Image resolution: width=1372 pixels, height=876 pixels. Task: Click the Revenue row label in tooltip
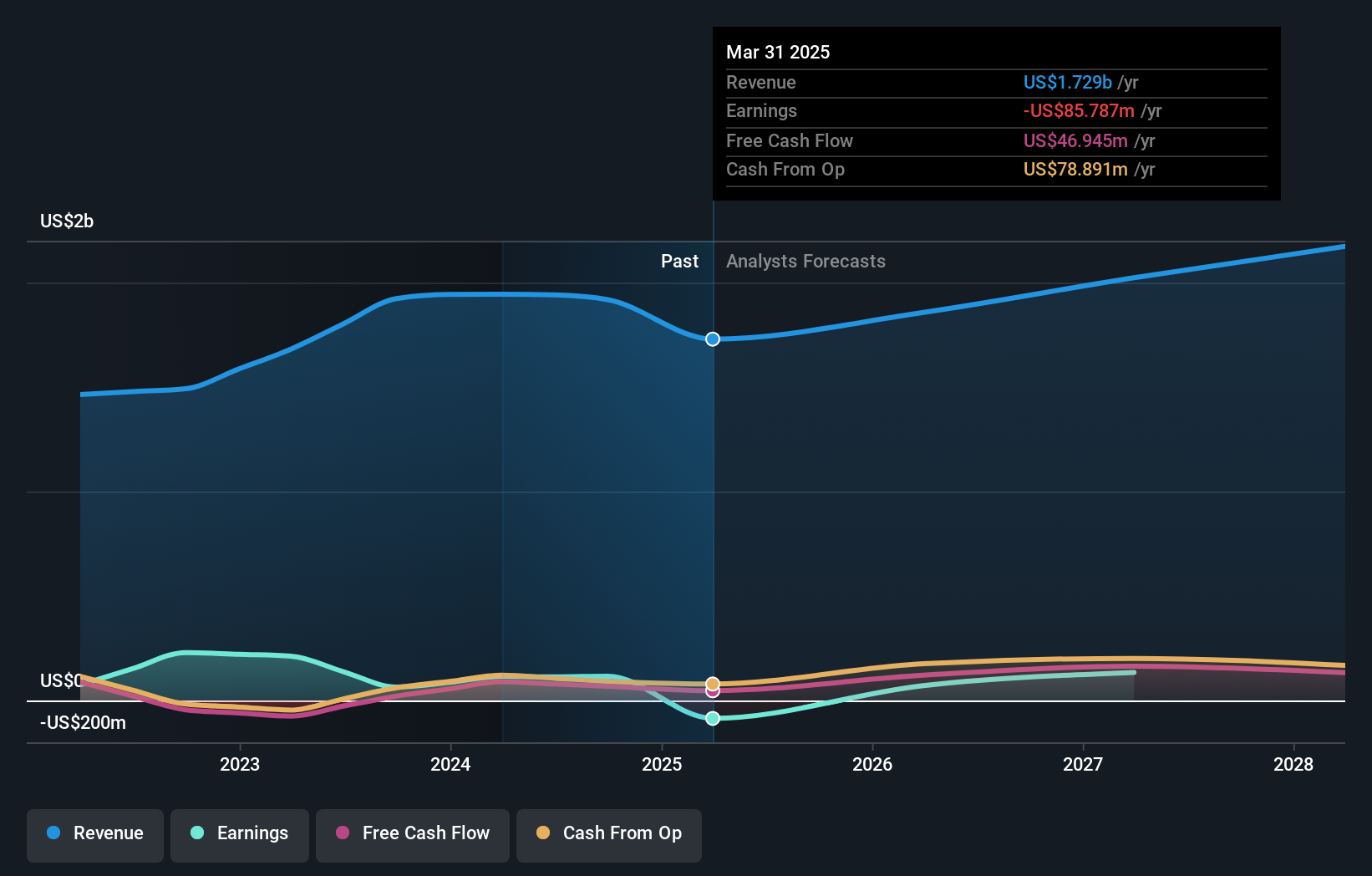tap(760, 82)
